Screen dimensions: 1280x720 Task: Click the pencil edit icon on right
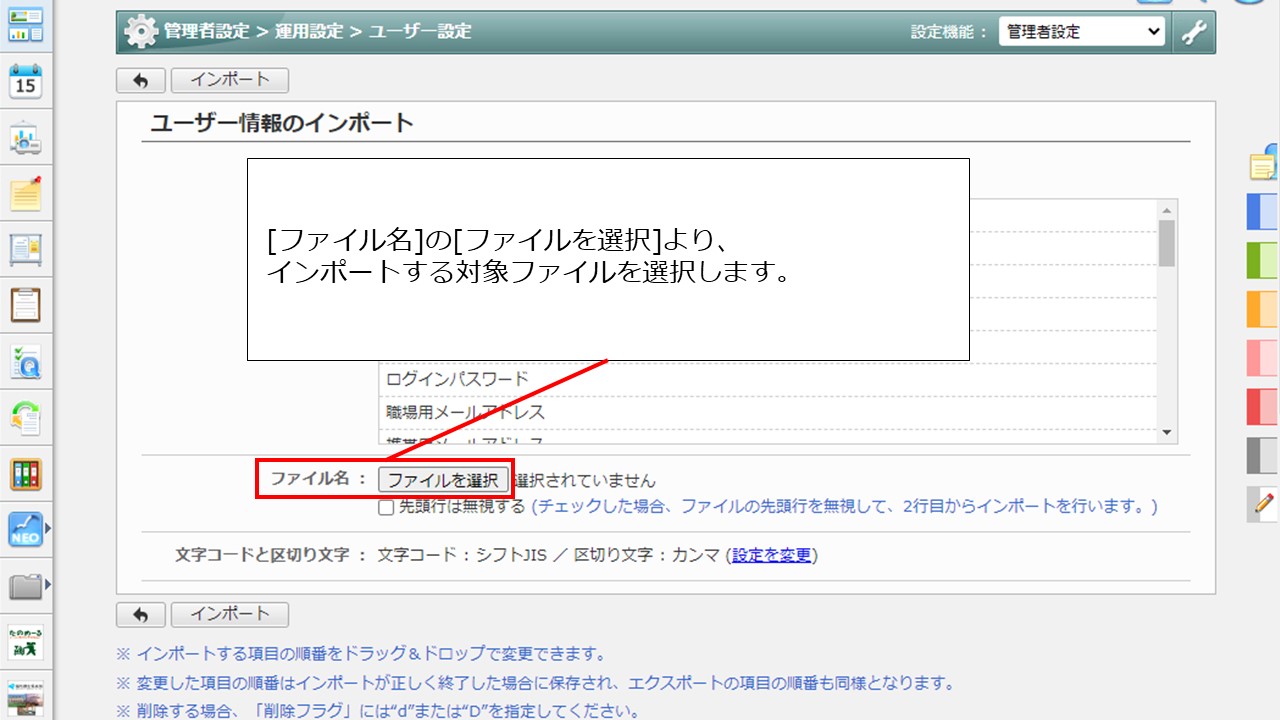click(1264, 503)
